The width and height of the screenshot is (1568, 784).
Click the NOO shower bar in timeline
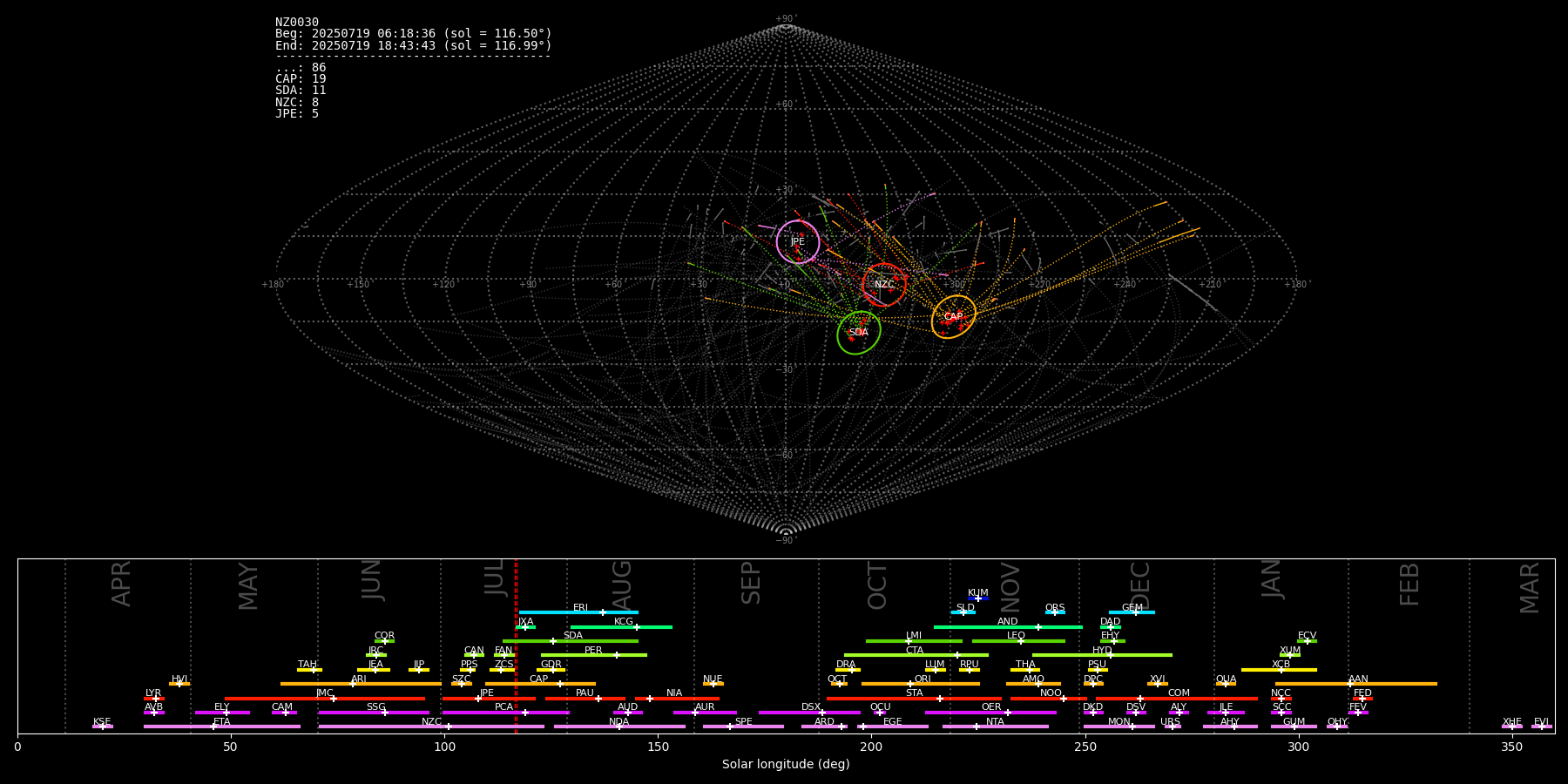[x=1049, y=699]
